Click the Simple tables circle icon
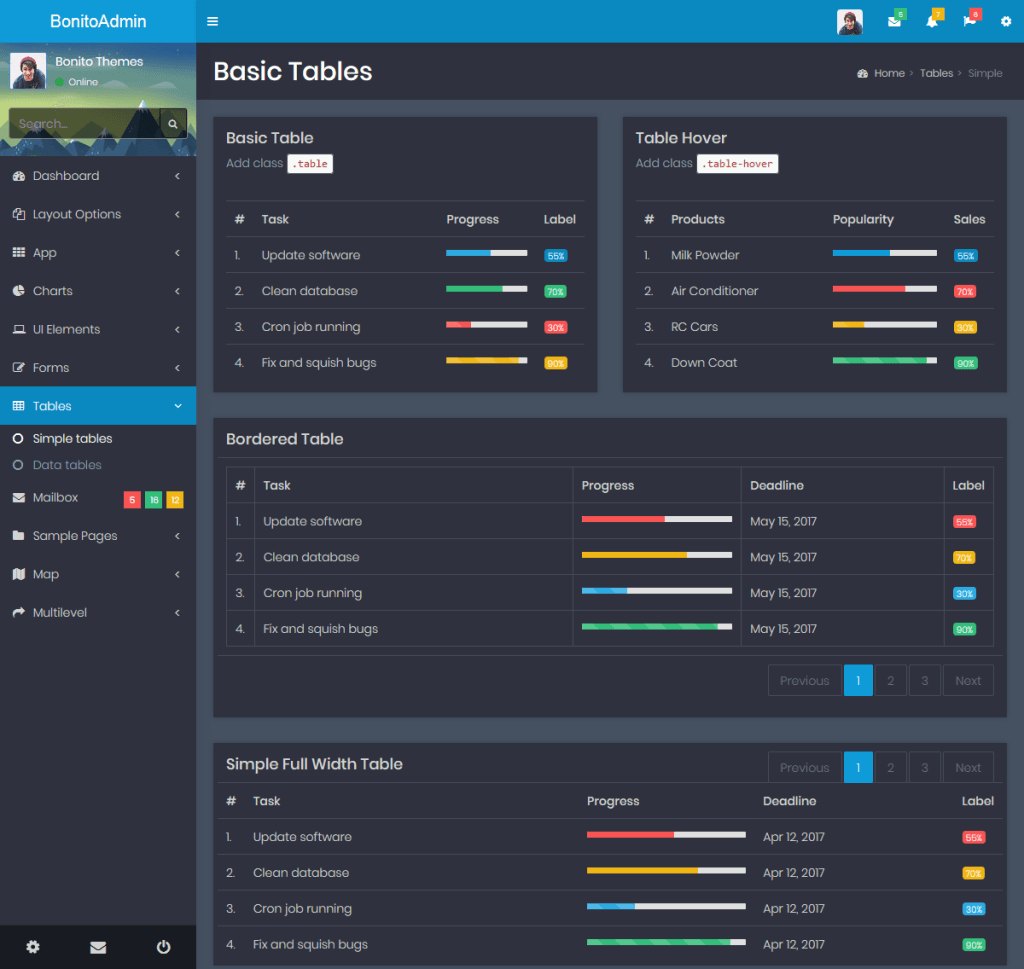This screenshot has height=969, width=1024. click(18, 439)
